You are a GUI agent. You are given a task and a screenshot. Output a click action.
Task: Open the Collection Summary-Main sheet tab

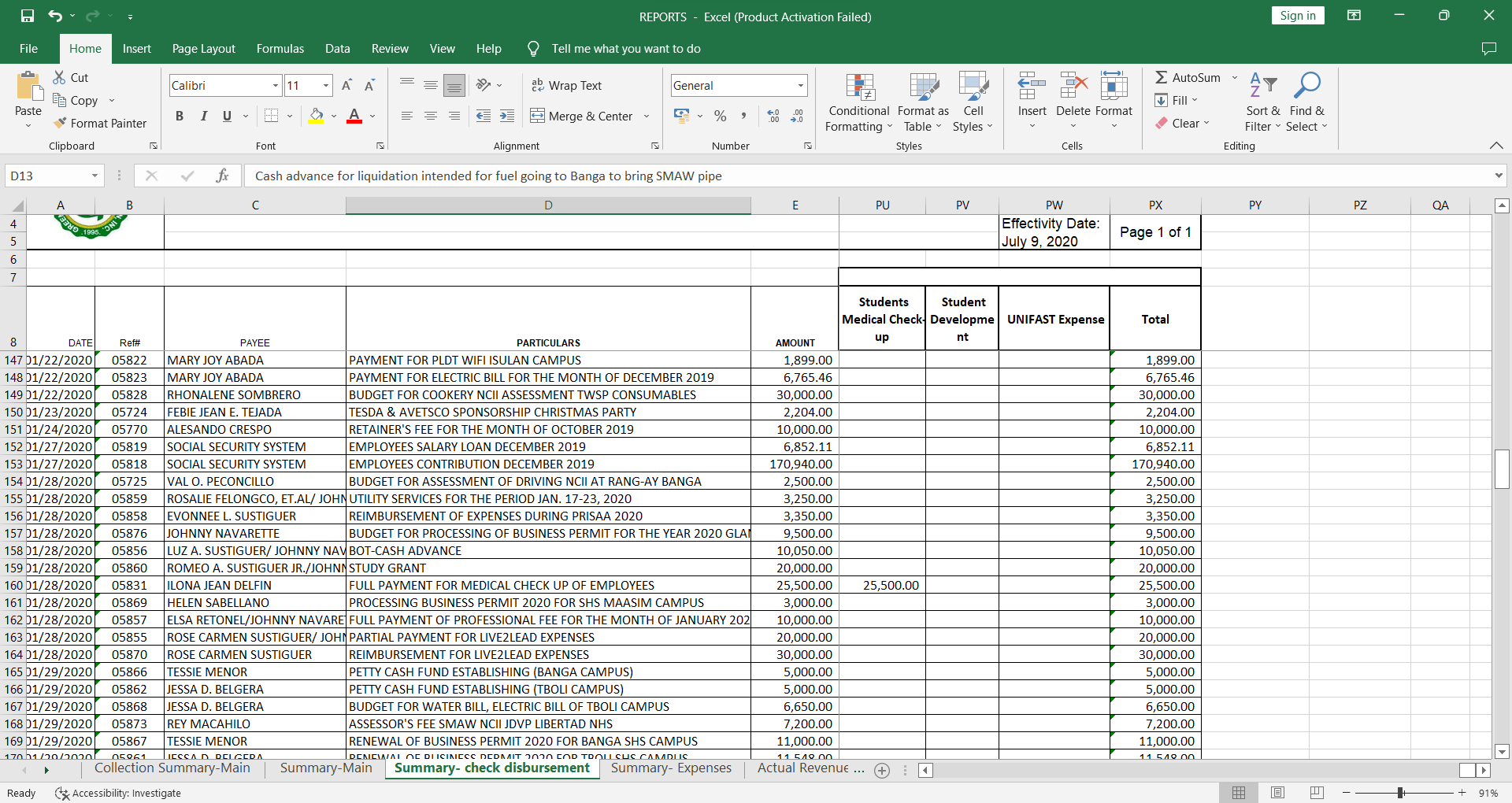click(x=172, y=768)
